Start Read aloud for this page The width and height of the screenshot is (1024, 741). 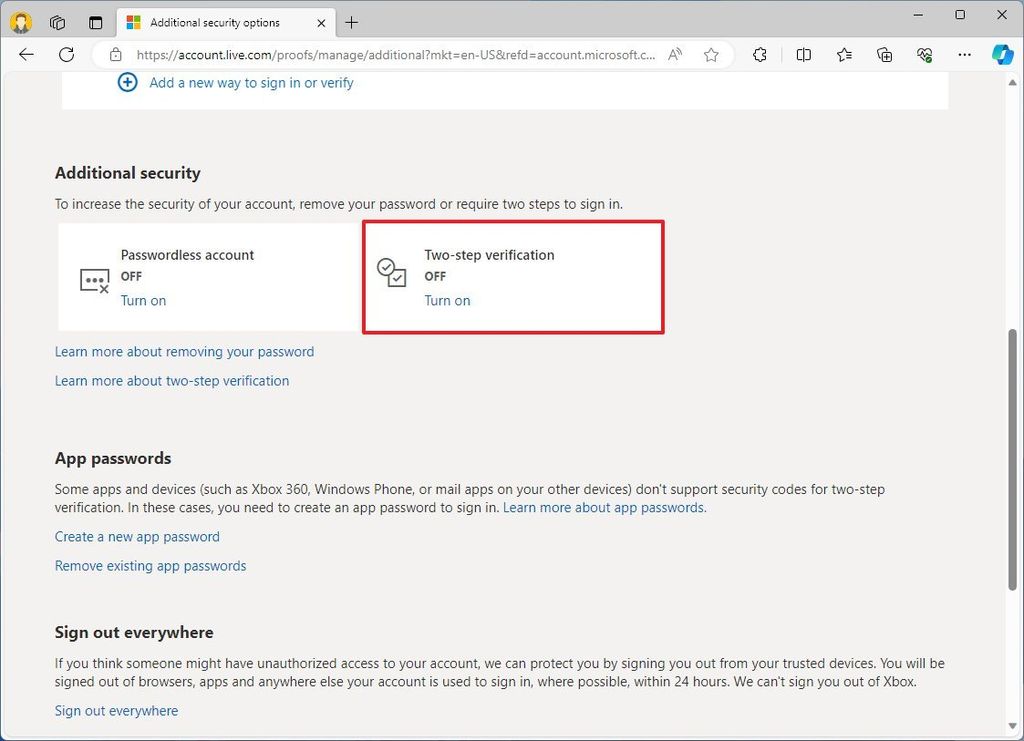(x=675, y=55)
